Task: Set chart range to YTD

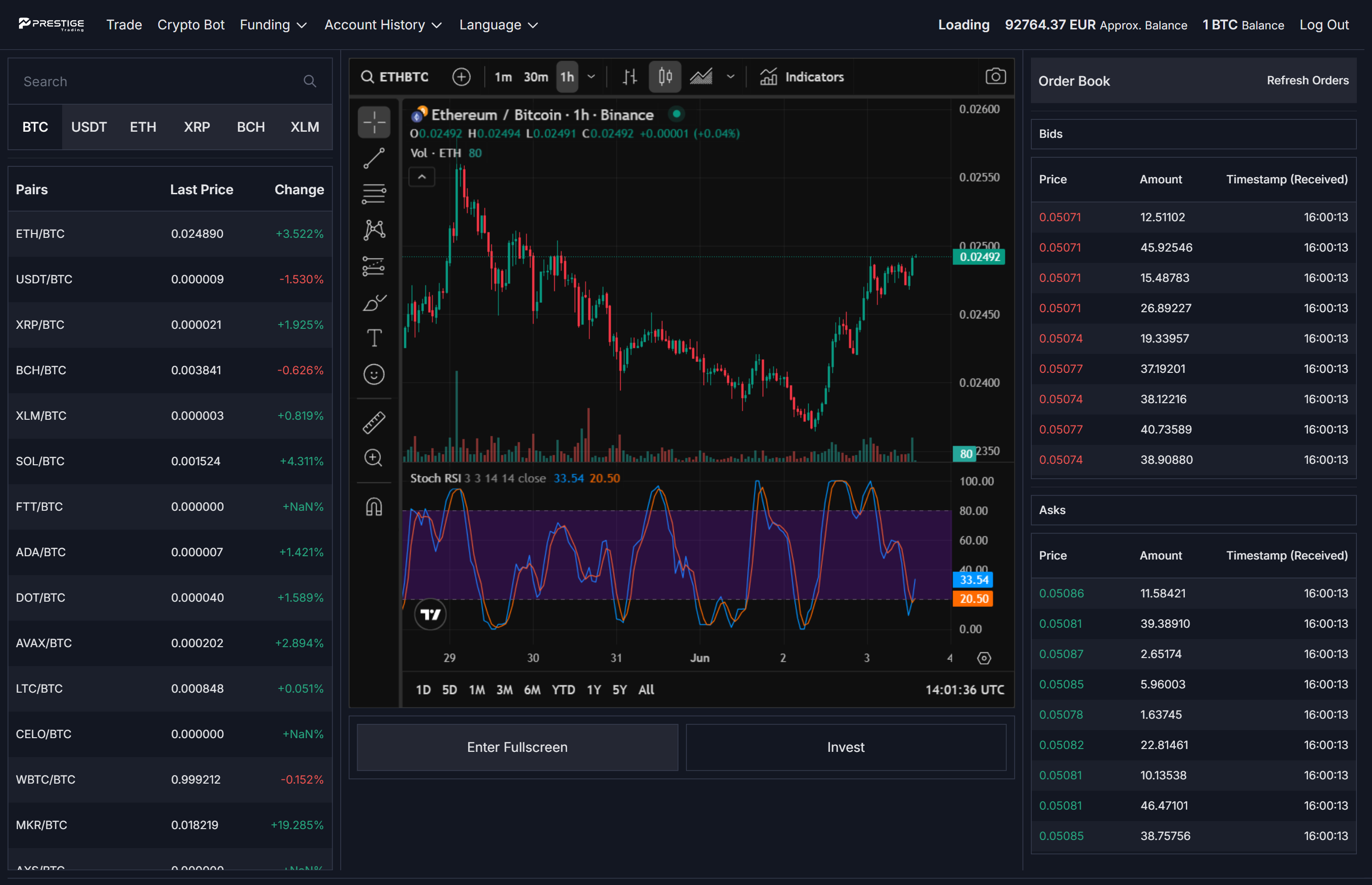Action: 563,690
